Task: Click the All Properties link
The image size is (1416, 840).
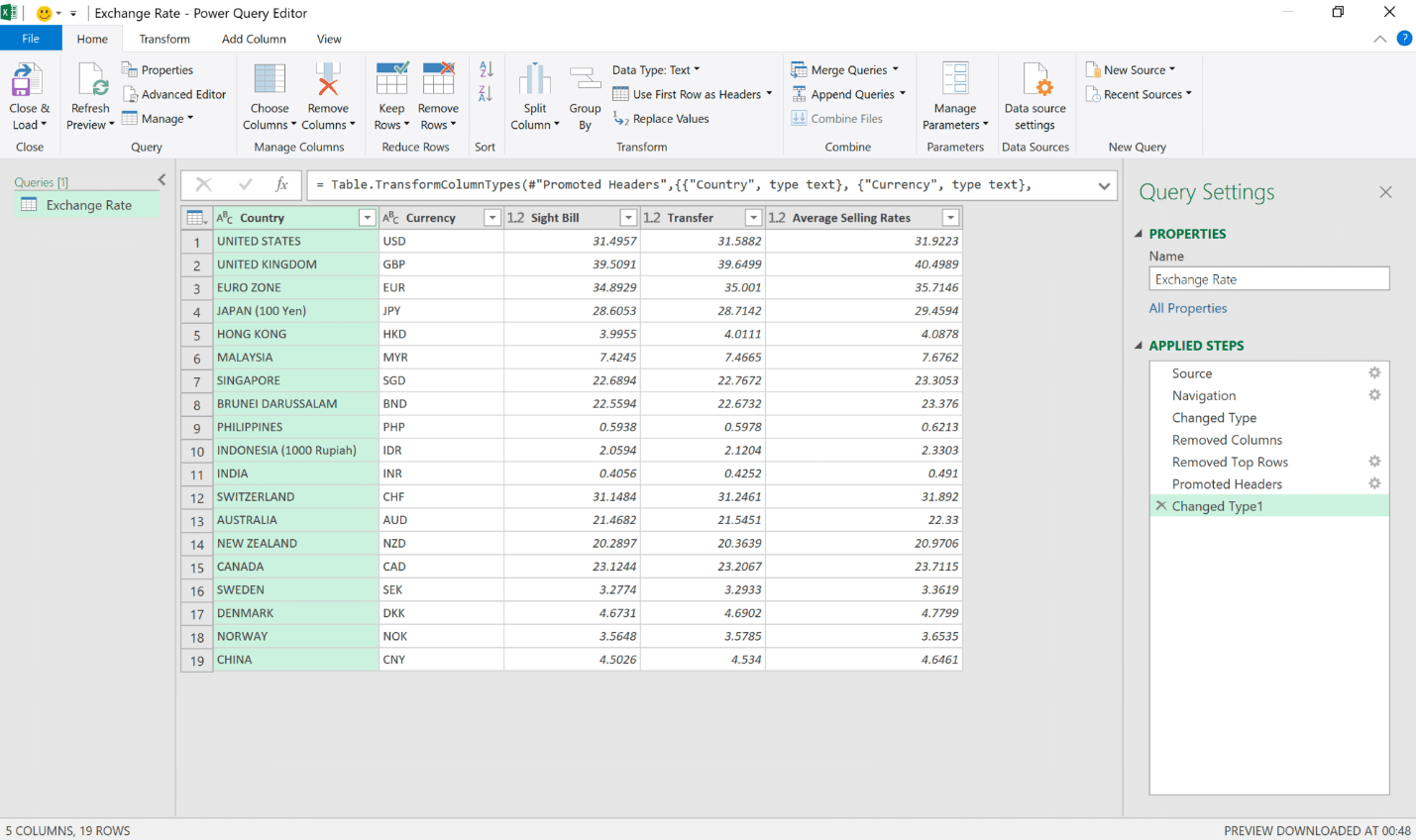Action: [1188, 307]
